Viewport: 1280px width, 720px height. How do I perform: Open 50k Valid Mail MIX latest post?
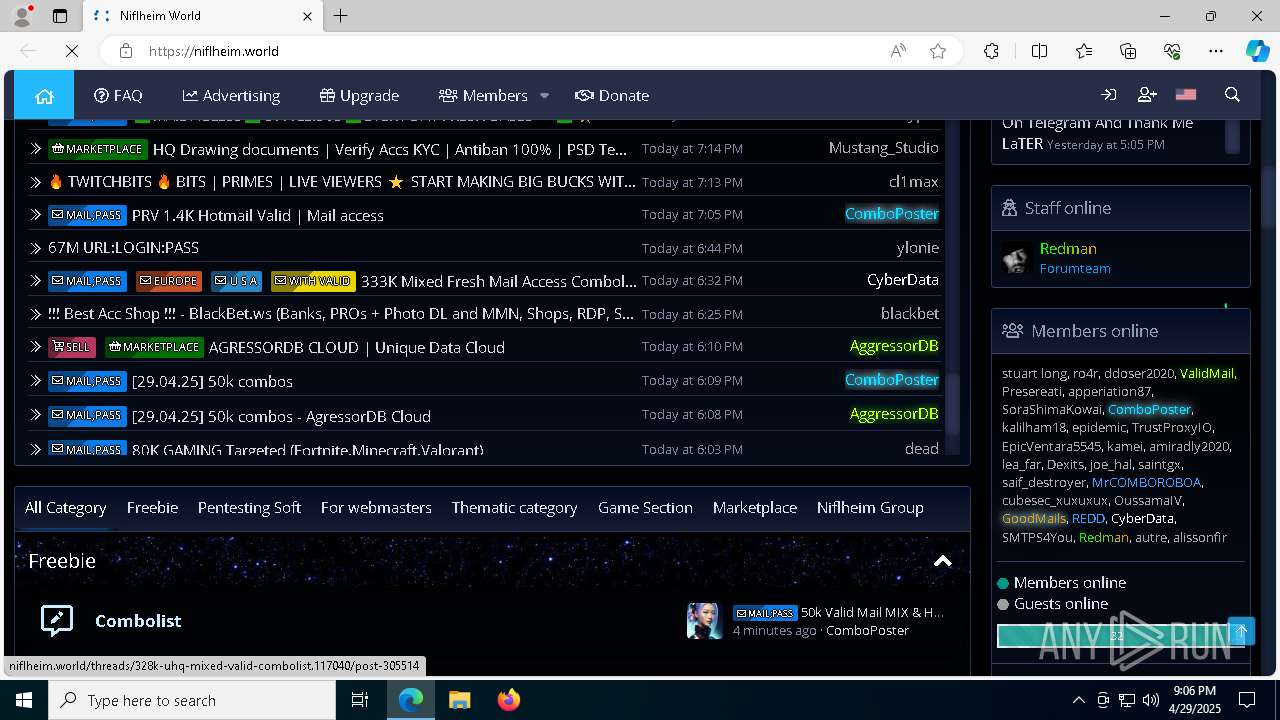point(872,612)
